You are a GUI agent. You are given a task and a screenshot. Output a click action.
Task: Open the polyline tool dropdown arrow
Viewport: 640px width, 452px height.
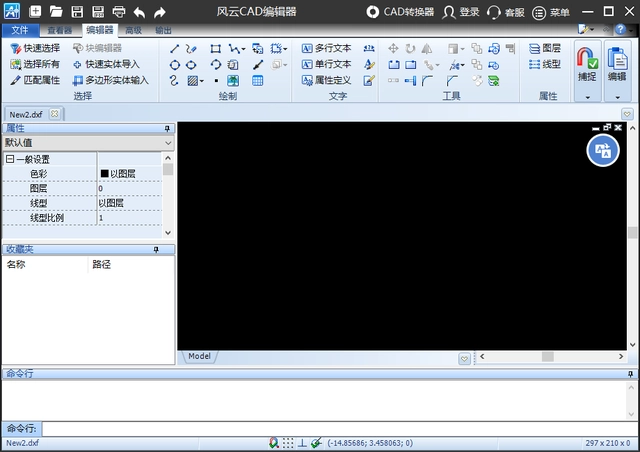(x=243, y=49)
